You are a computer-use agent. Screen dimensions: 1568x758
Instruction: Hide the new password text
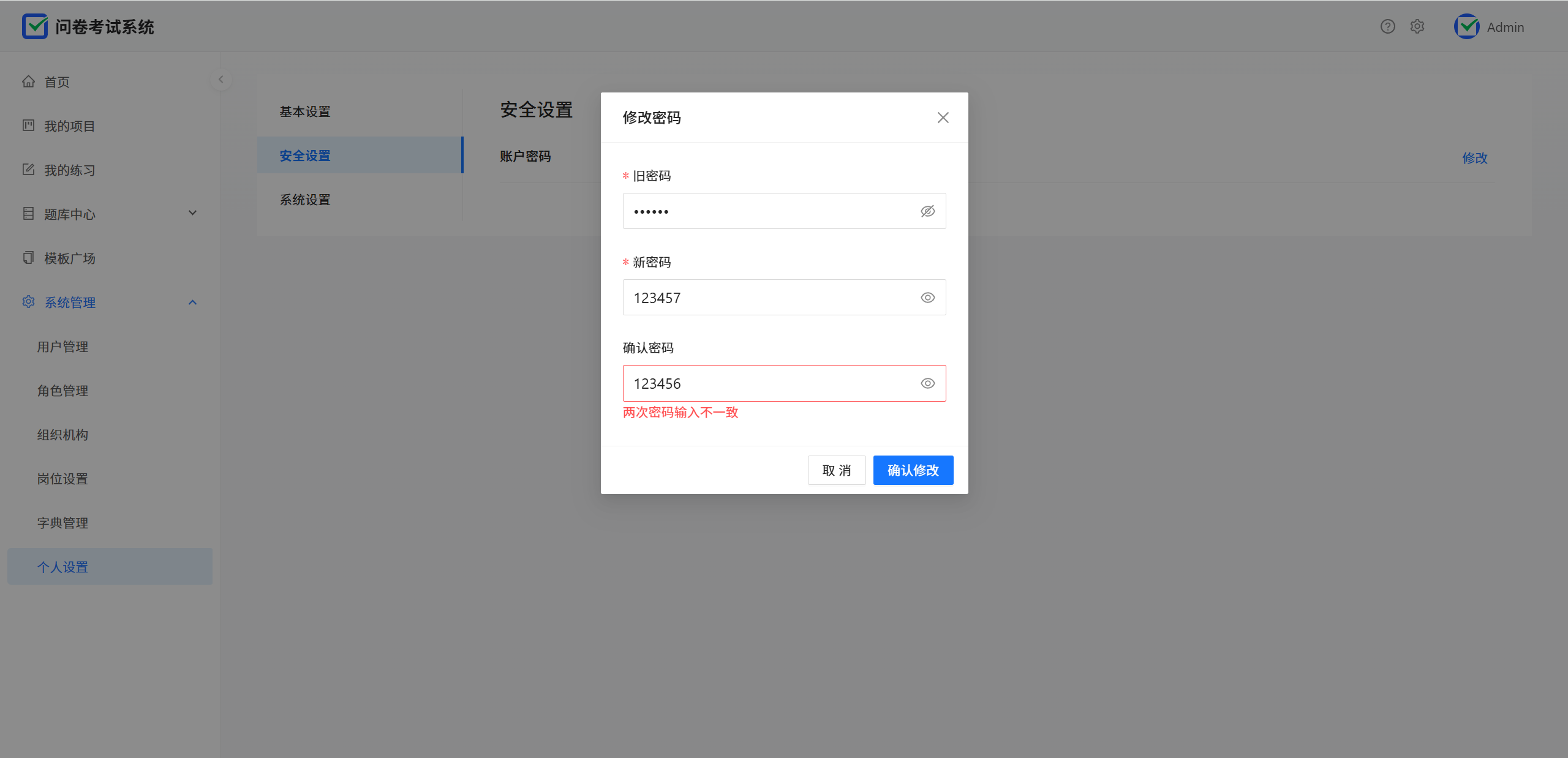coord(928,298)
